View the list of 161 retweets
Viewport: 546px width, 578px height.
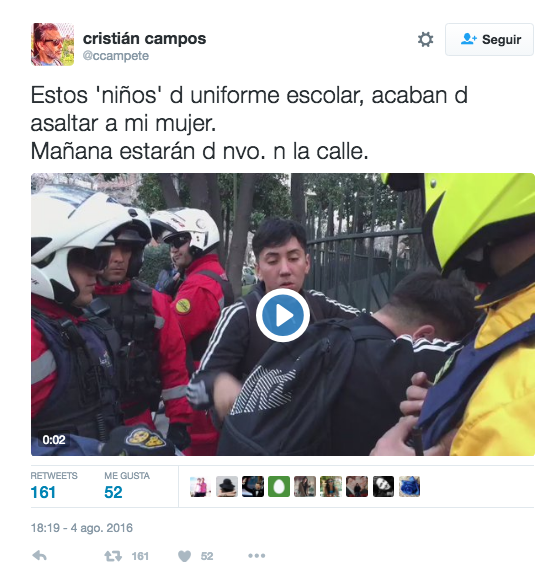click(54, 486)
